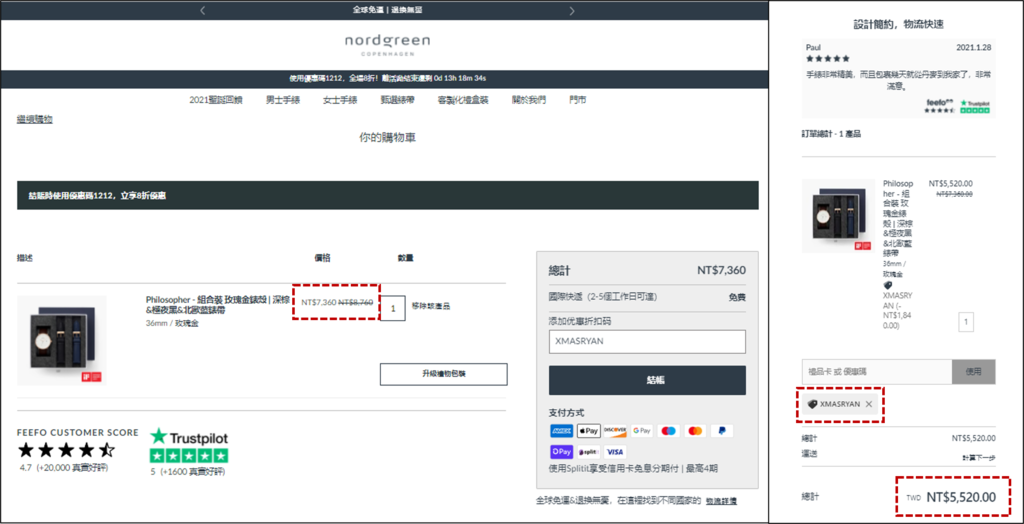Select the Discover payment icon
The height and width of the screenshot is (524, 1024).
click(615, 431)
